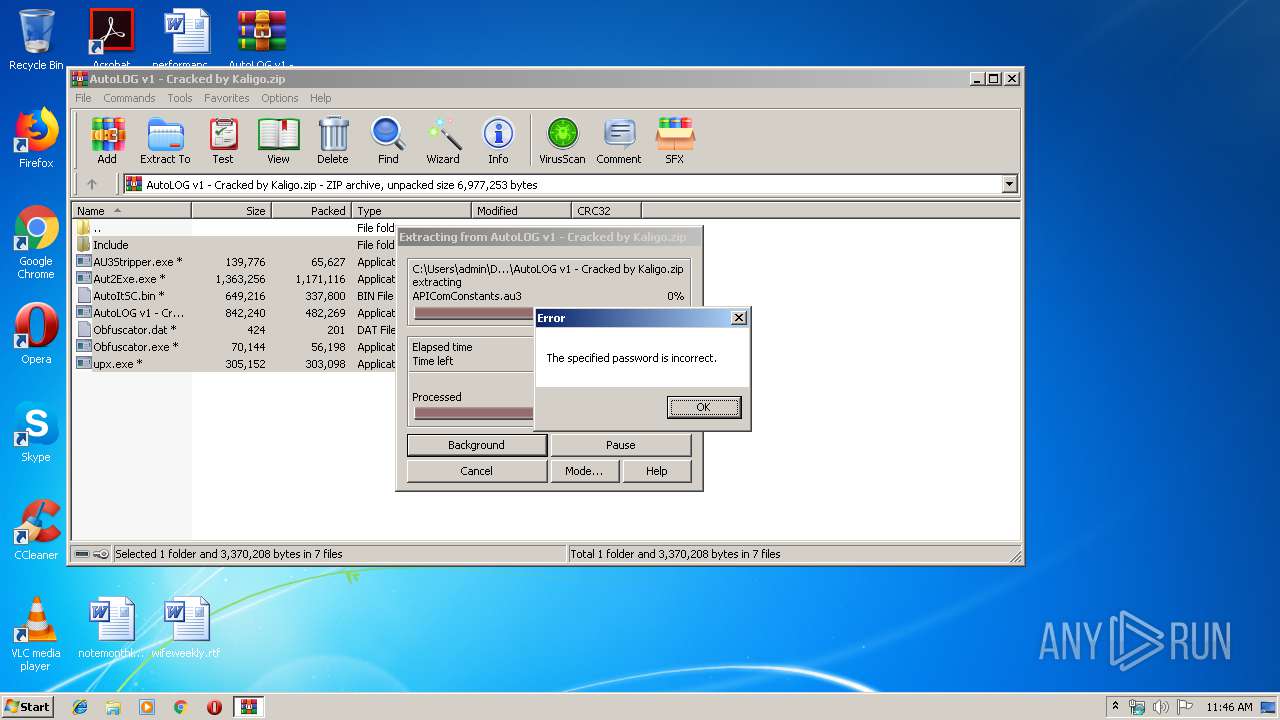Select Aut2Exe.exe file row
Image resolution: width=1280 pixels, height=720 pixels.
(235, 279)
